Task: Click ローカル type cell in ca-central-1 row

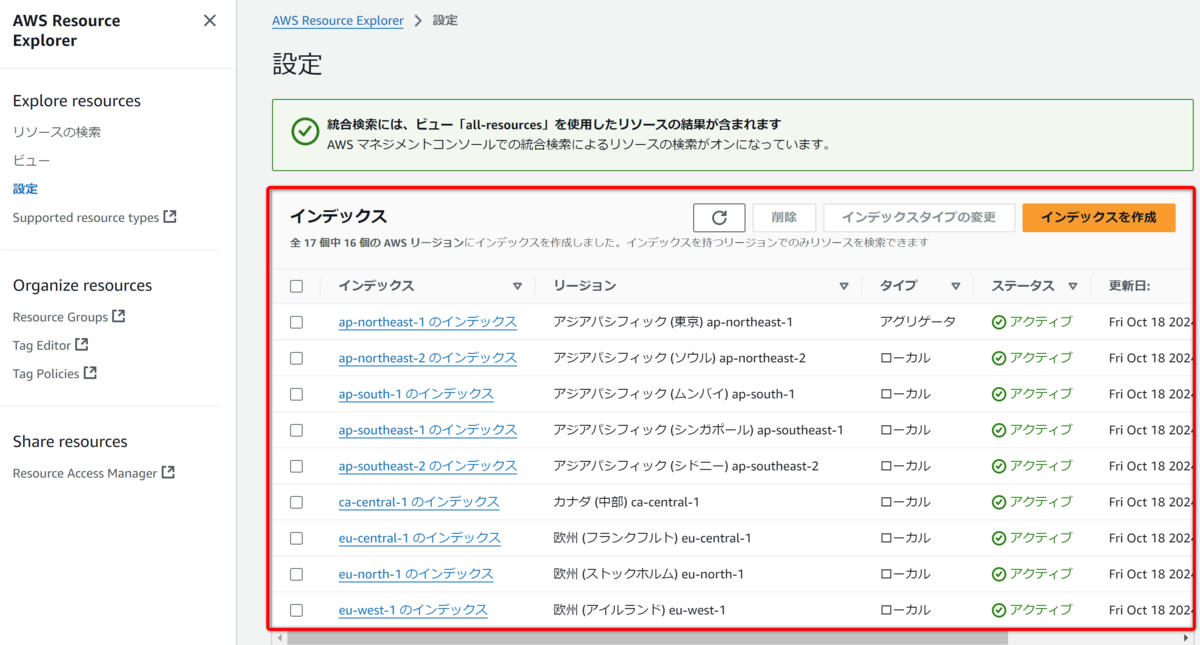Action: [905, 502]
